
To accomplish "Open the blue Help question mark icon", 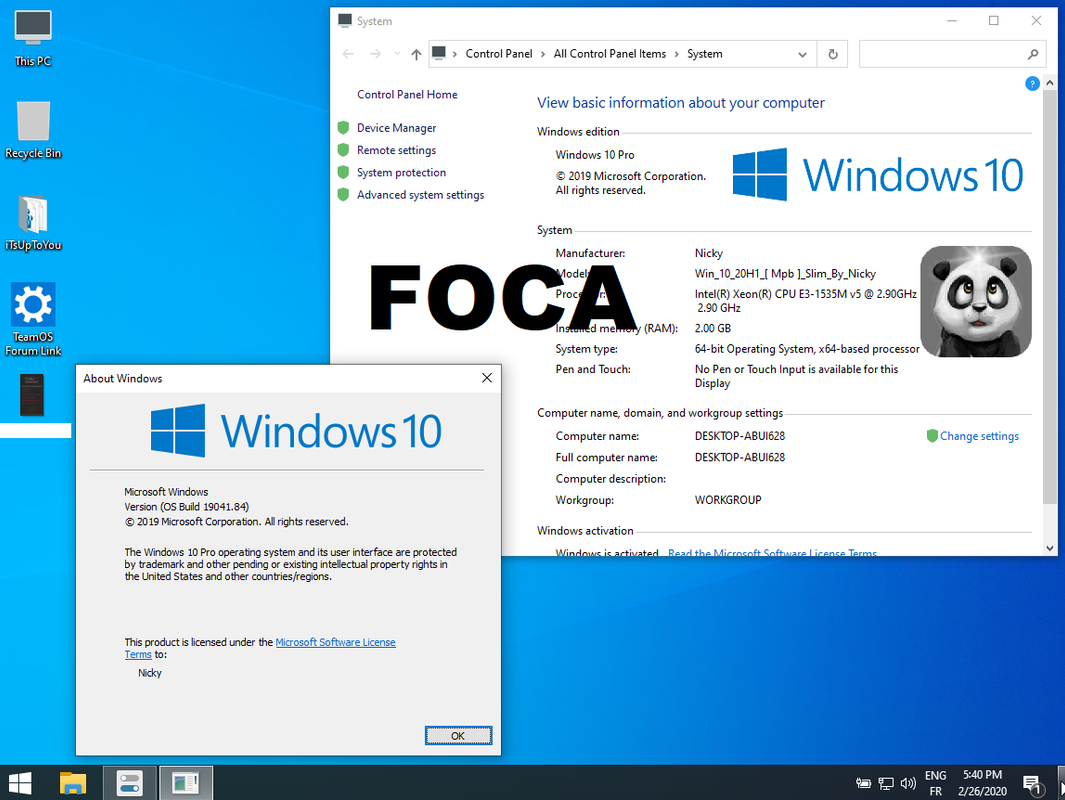I will coord(1032,84).
